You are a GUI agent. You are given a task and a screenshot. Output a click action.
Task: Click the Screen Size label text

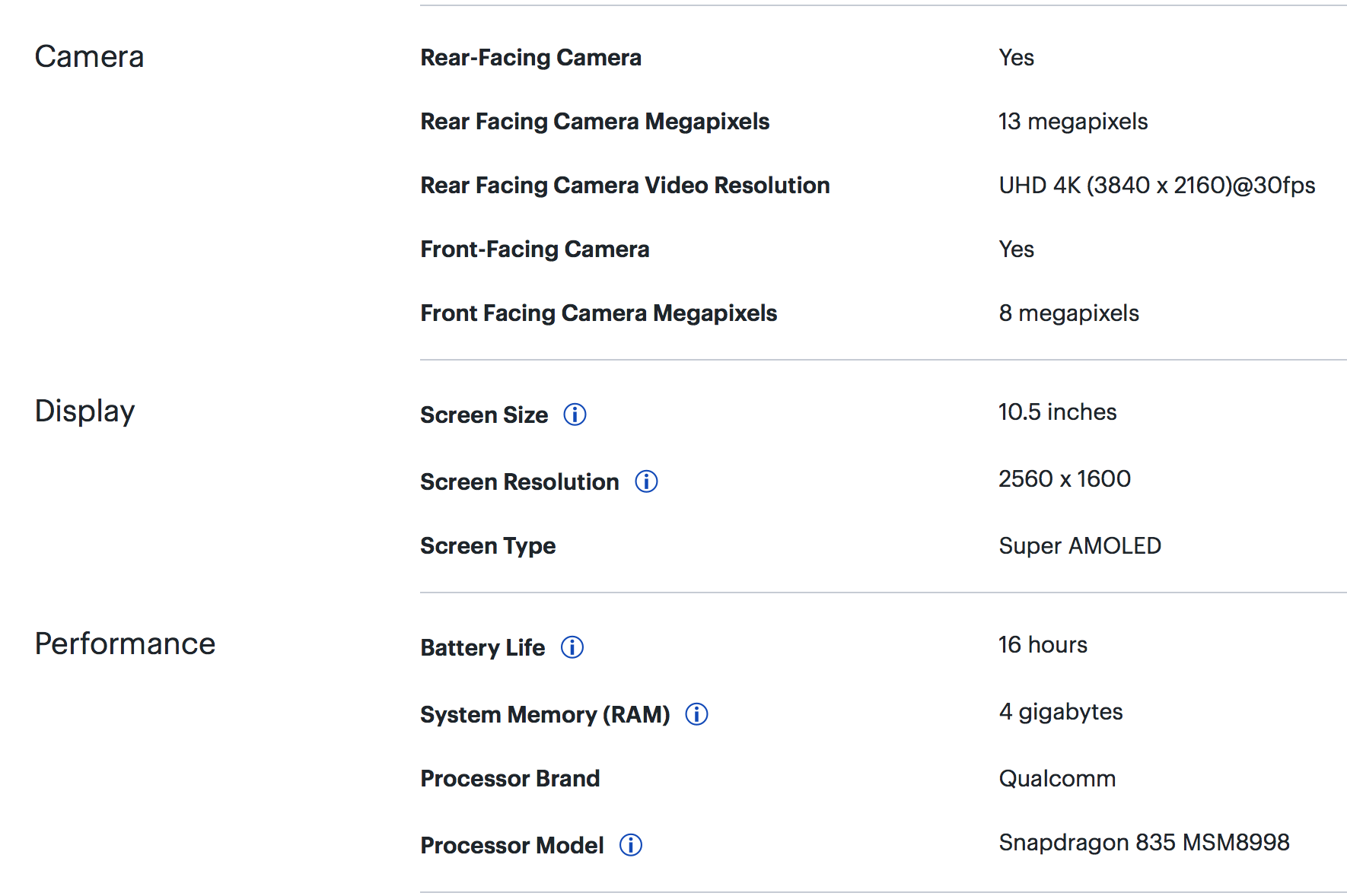point(483,415)
